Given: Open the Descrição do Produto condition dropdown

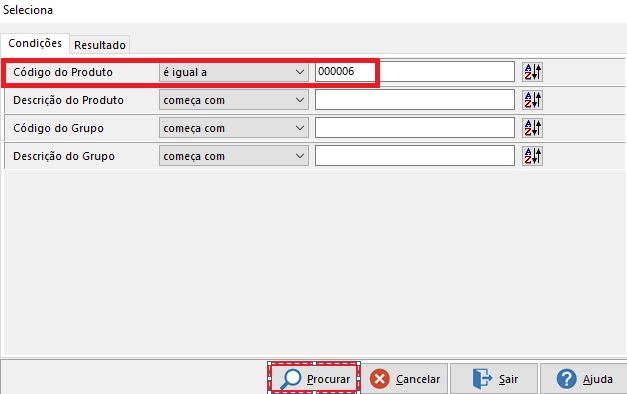Looking at the screenshot, I should [234, 100].
